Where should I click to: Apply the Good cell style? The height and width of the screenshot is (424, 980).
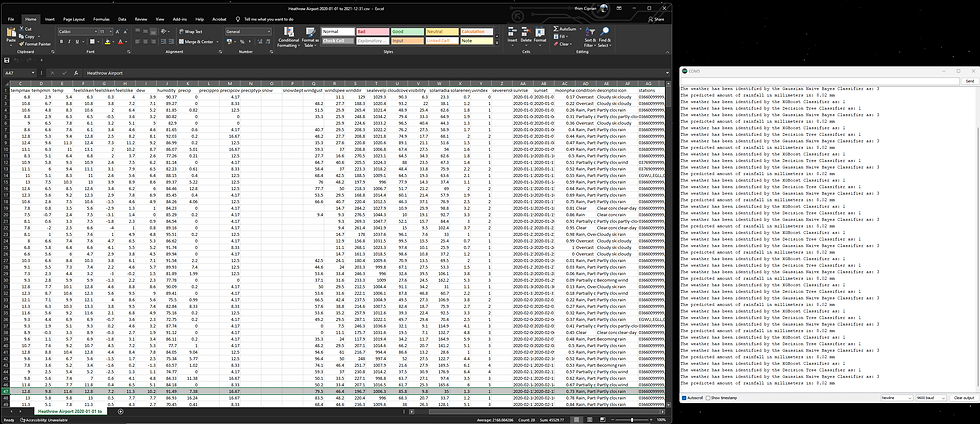point(406,31)
